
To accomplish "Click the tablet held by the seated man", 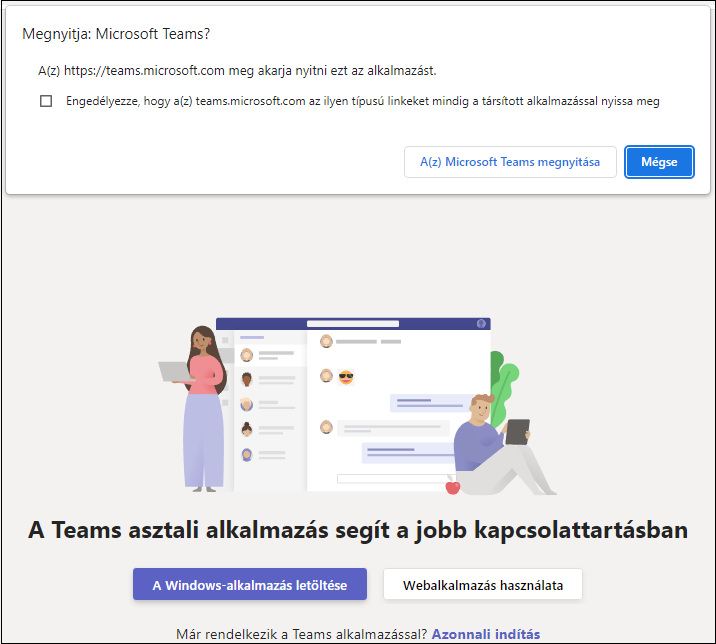I will 517,431.
